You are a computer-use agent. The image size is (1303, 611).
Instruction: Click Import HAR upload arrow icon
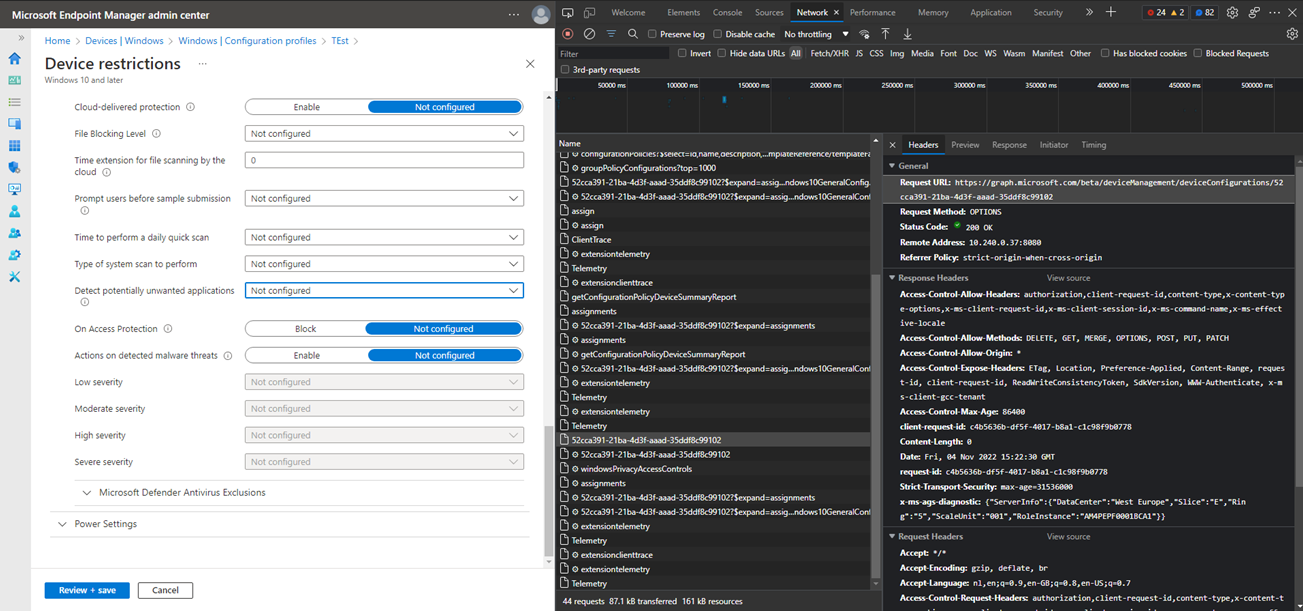pyautogui.click(x=885, y=34)
